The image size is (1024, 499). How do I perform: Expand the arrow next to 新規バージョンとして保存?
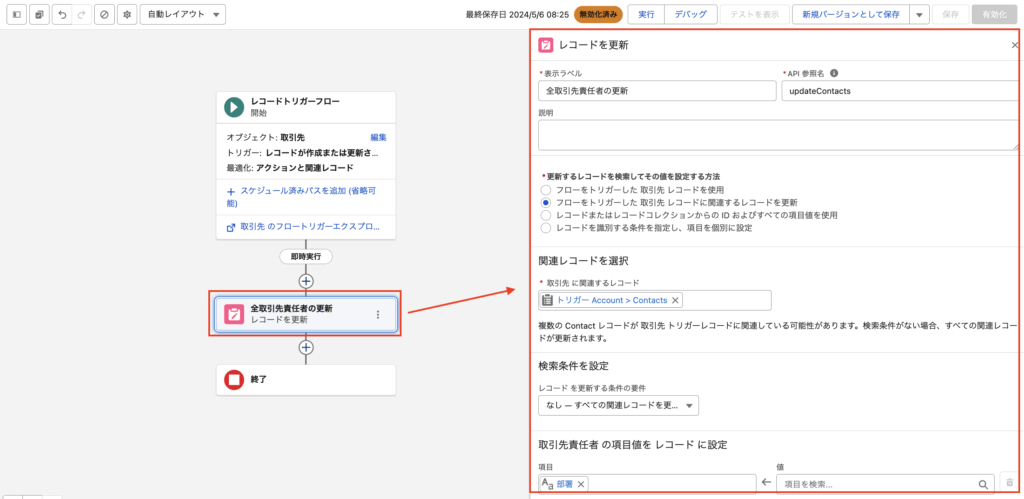click(918, 15)
